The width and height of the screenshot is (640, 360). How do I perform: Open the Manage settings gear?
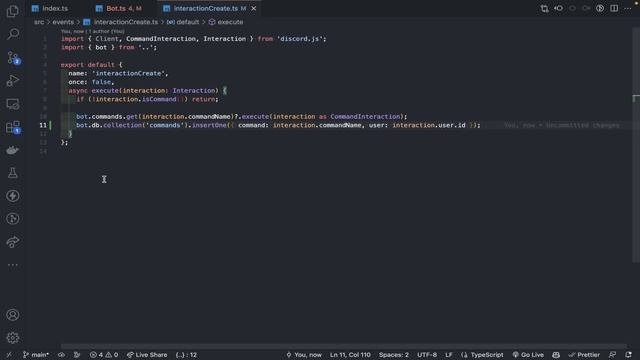[x=13, y=338]
